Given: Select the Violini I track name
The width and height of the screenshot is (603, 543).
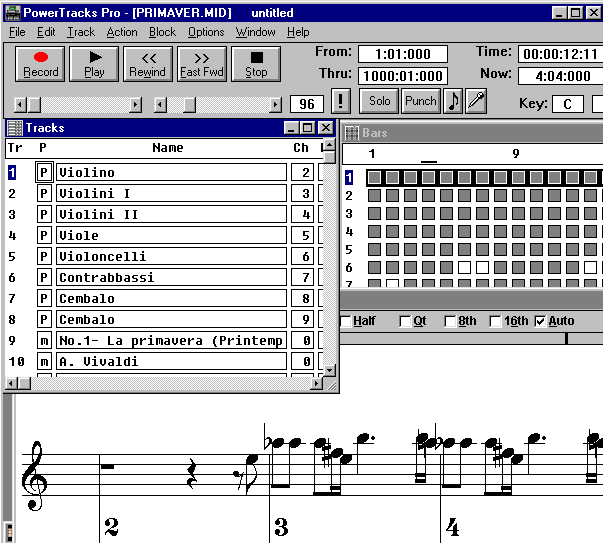Looking at the screenshot, I should click(x=171, y=193).
